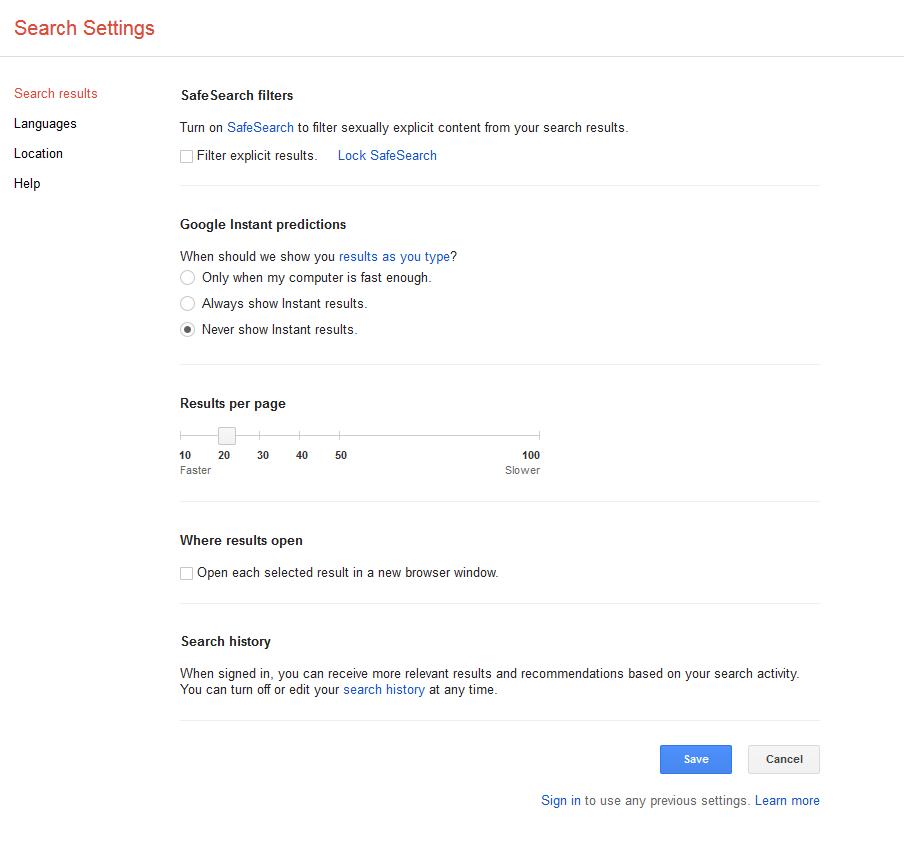Open the Location settings section
The width and height of the screenshot is (904, 845).
38,153
